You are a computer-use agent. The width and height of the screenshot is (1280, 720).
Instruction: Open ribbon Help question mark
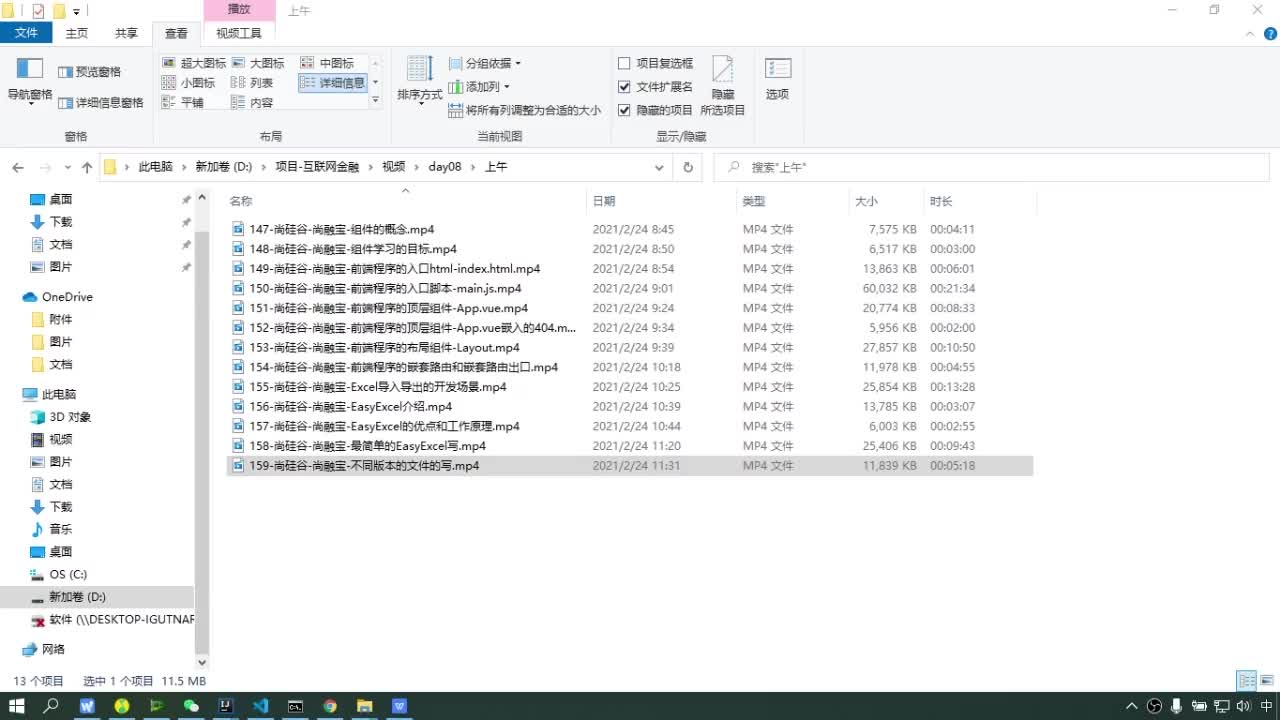click(1270, 33)
